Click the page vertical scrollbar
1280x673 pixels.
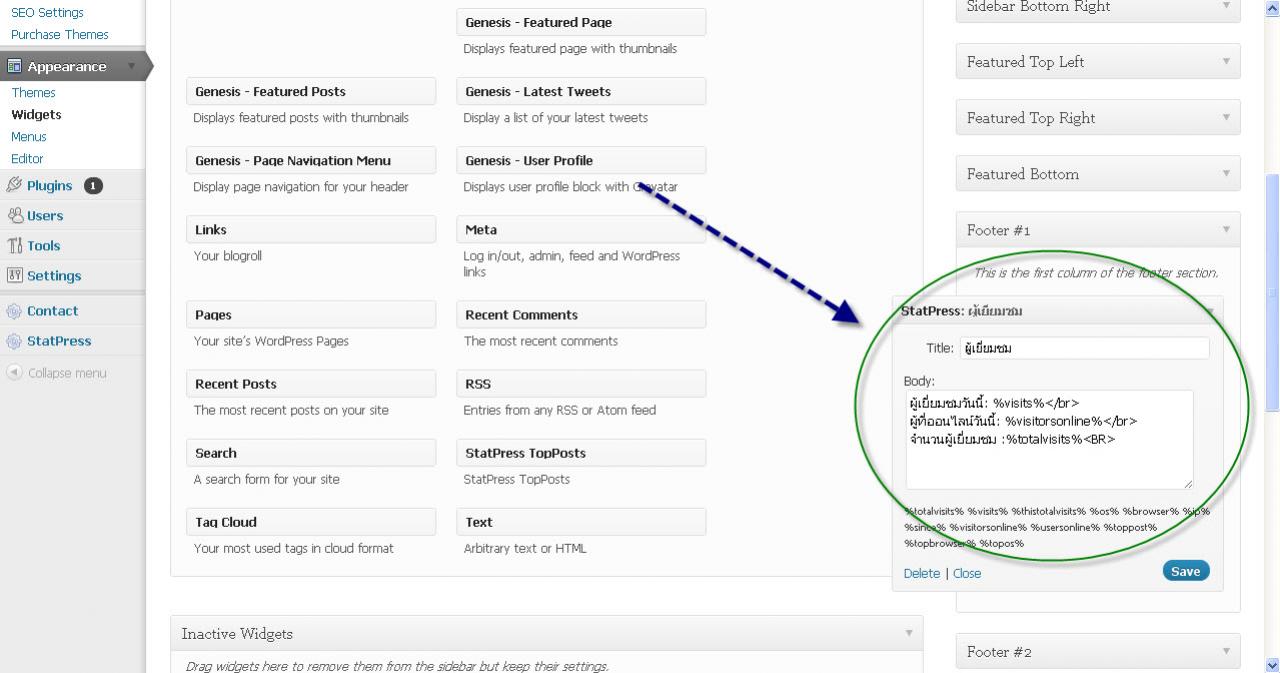pos(1272,291)
